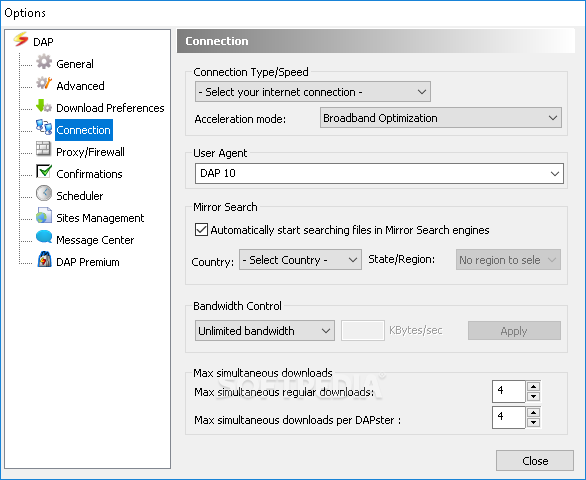586x480 pixels.
Task: Click the Connection network computers icon
Action: (44, 127)
